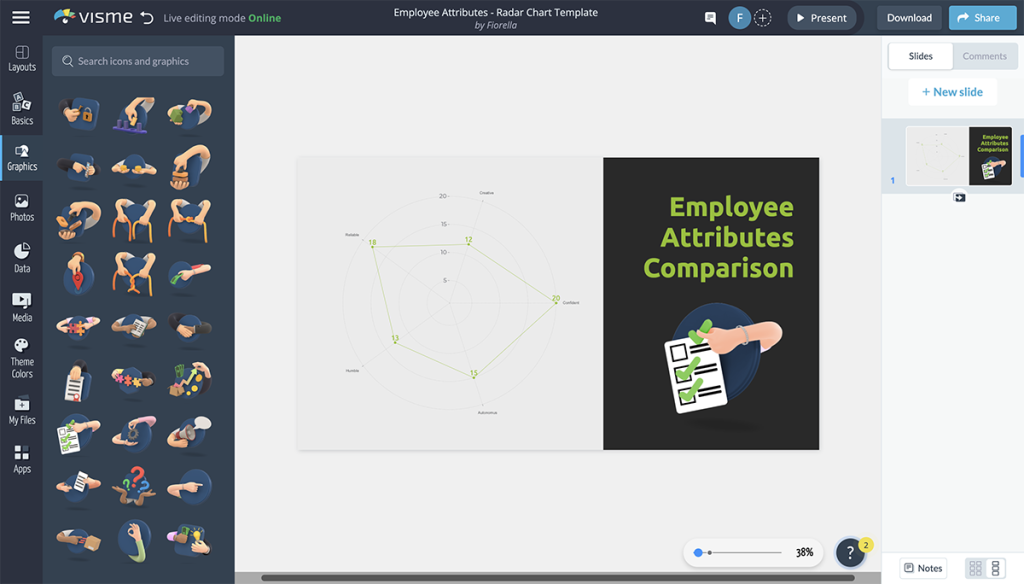Switch to the Comments tab
Image resolution: width=1024 pixels, height=584 pixels.
click(984, 56)
